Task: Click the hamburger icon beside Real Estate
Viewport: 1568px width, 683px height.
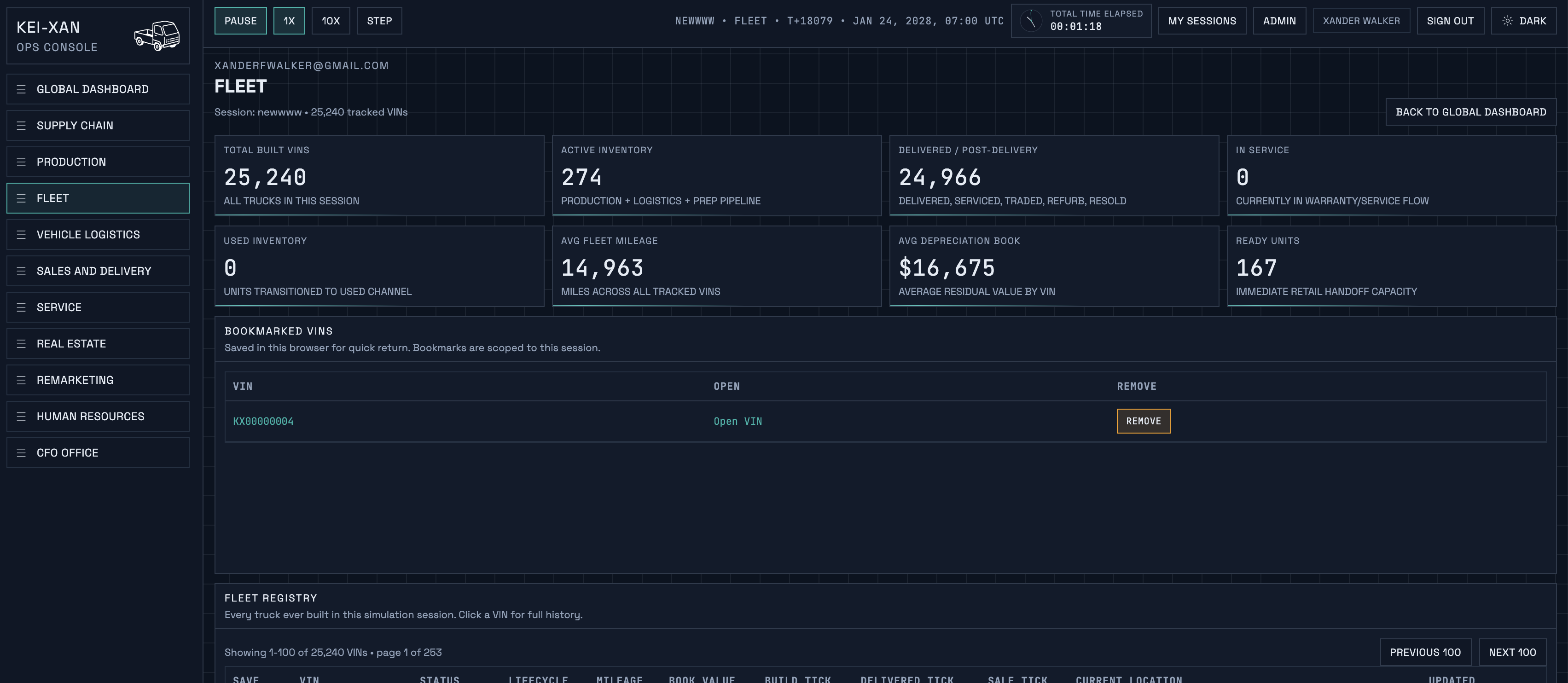Action: pos(21,344)
